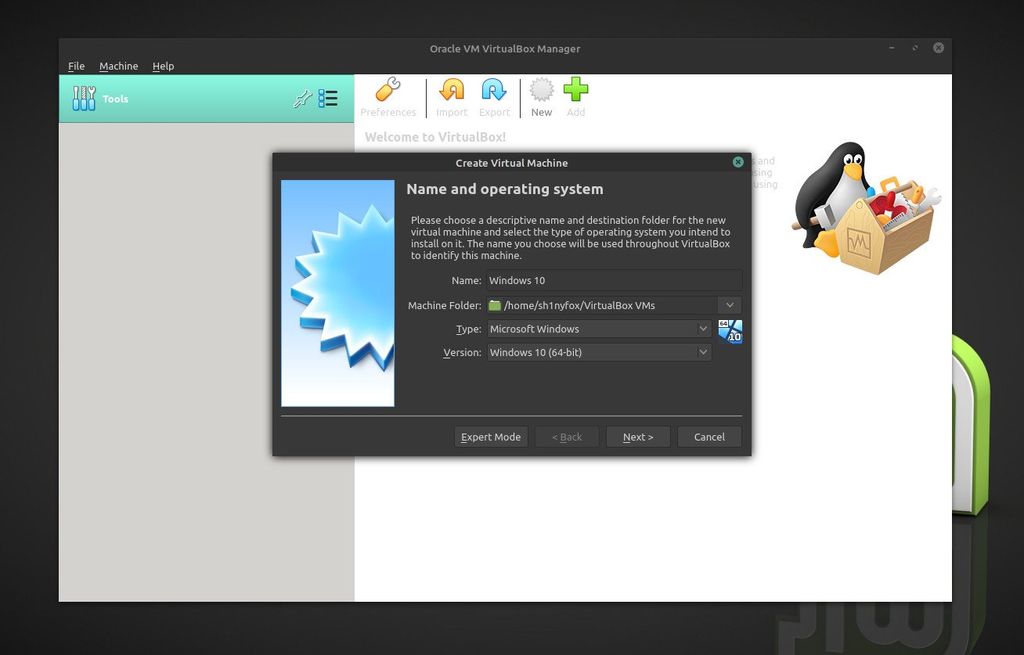Click the 'Create Virtual Machine' dialog title

pos(511,163)
